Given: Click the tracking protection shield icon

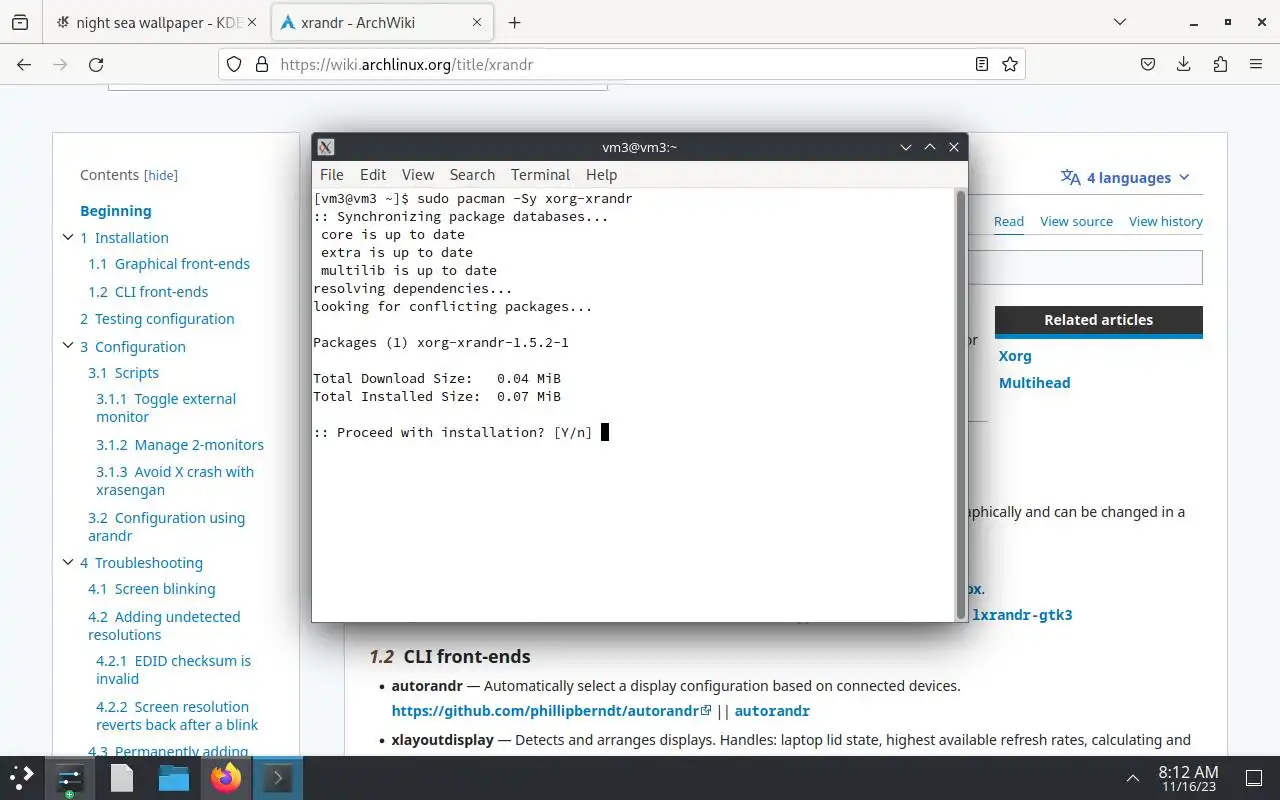Looking at the screenshot, I should (234, 64).
